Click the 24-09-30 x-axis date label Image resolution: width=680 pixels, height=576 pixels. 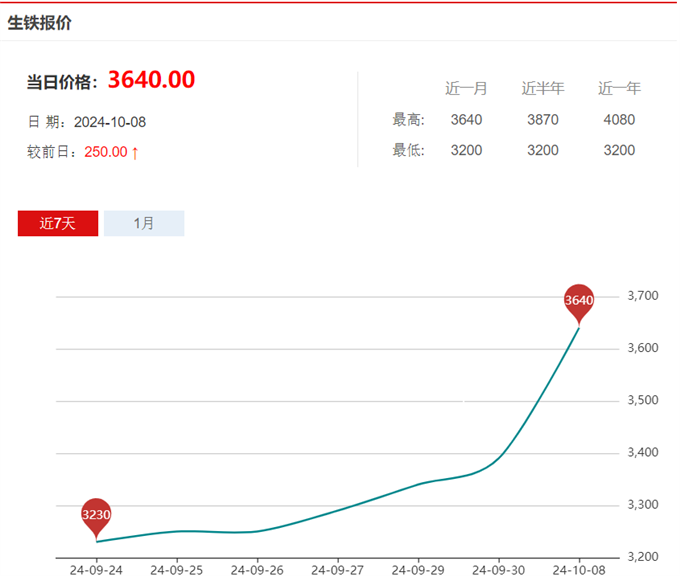click(x=499, y=569)
